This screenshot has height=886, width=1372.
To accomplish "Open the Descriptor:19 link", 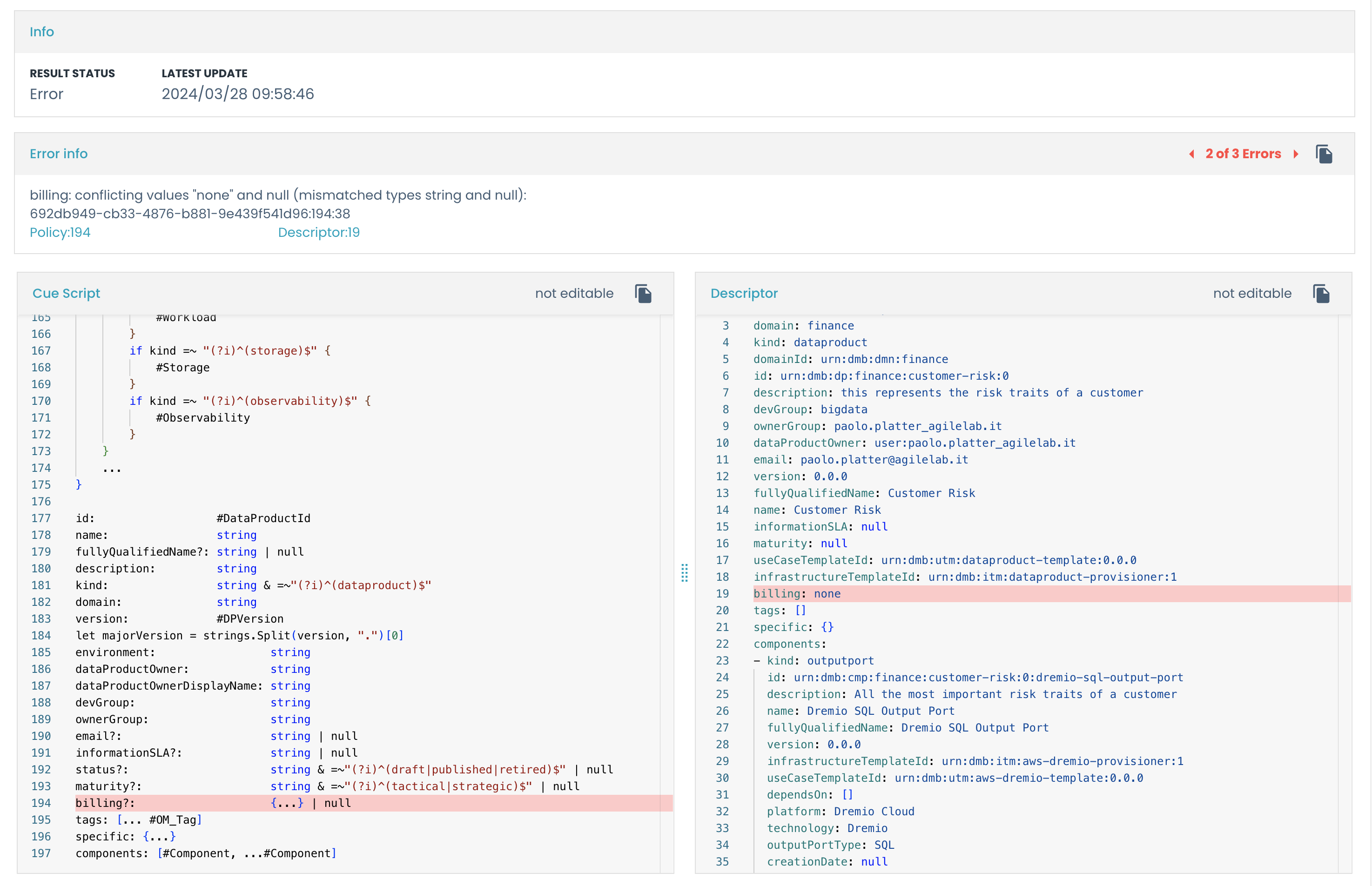I will (x=318, y=232).
